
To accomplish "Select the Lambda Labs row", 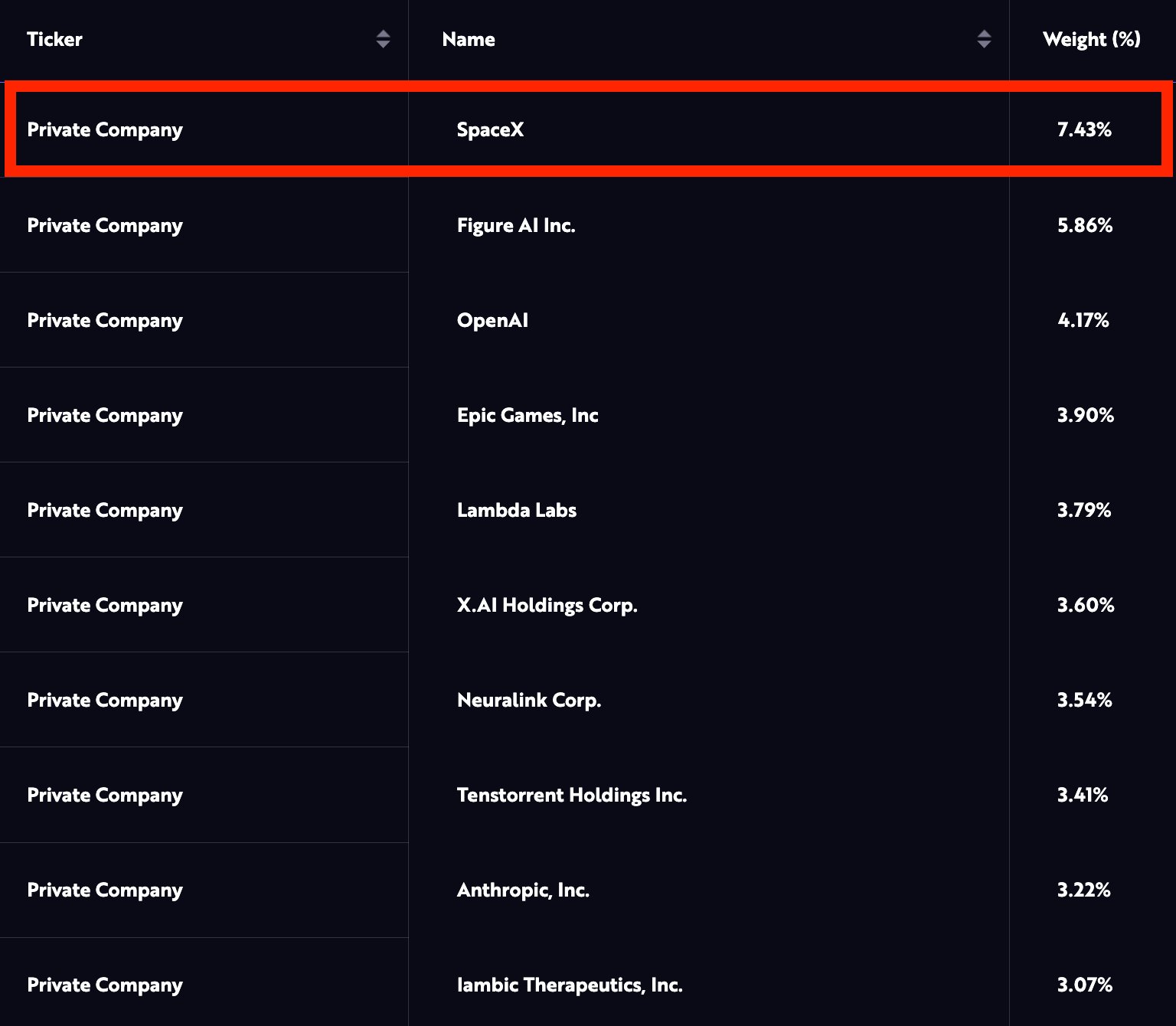I will (x=517, y=510).
